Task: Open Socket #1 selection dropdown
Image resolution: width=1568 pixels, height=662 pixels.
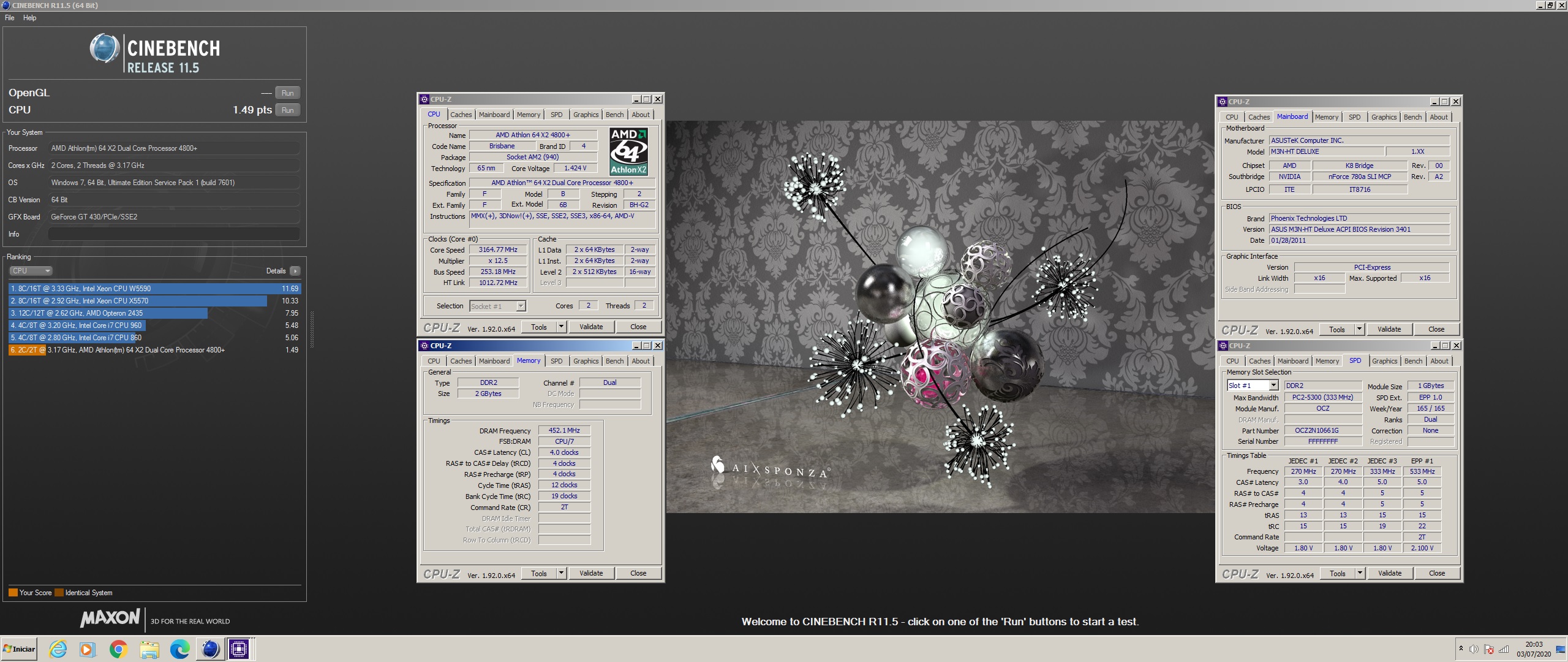Action: point(521,306)
